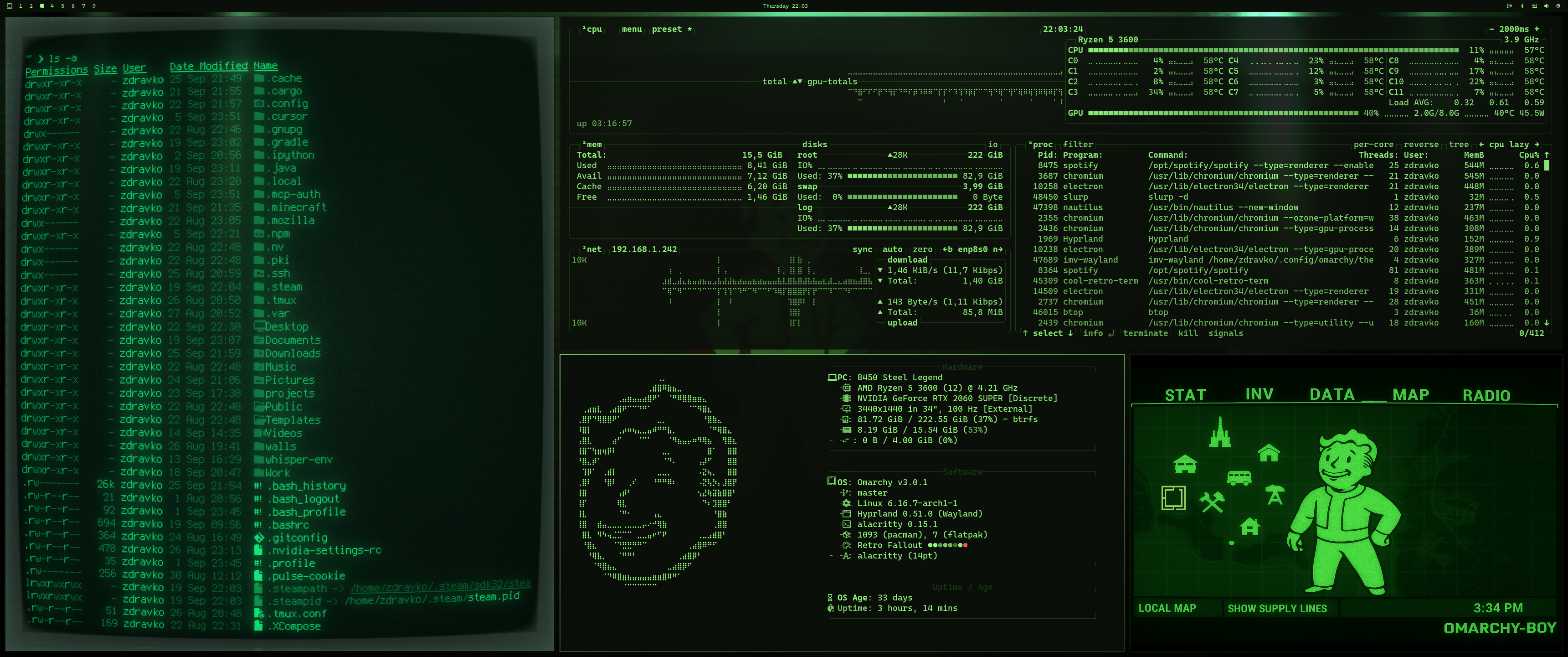Toggle tree view in the process list
1568x657 pixels.
pos(1459,145)
